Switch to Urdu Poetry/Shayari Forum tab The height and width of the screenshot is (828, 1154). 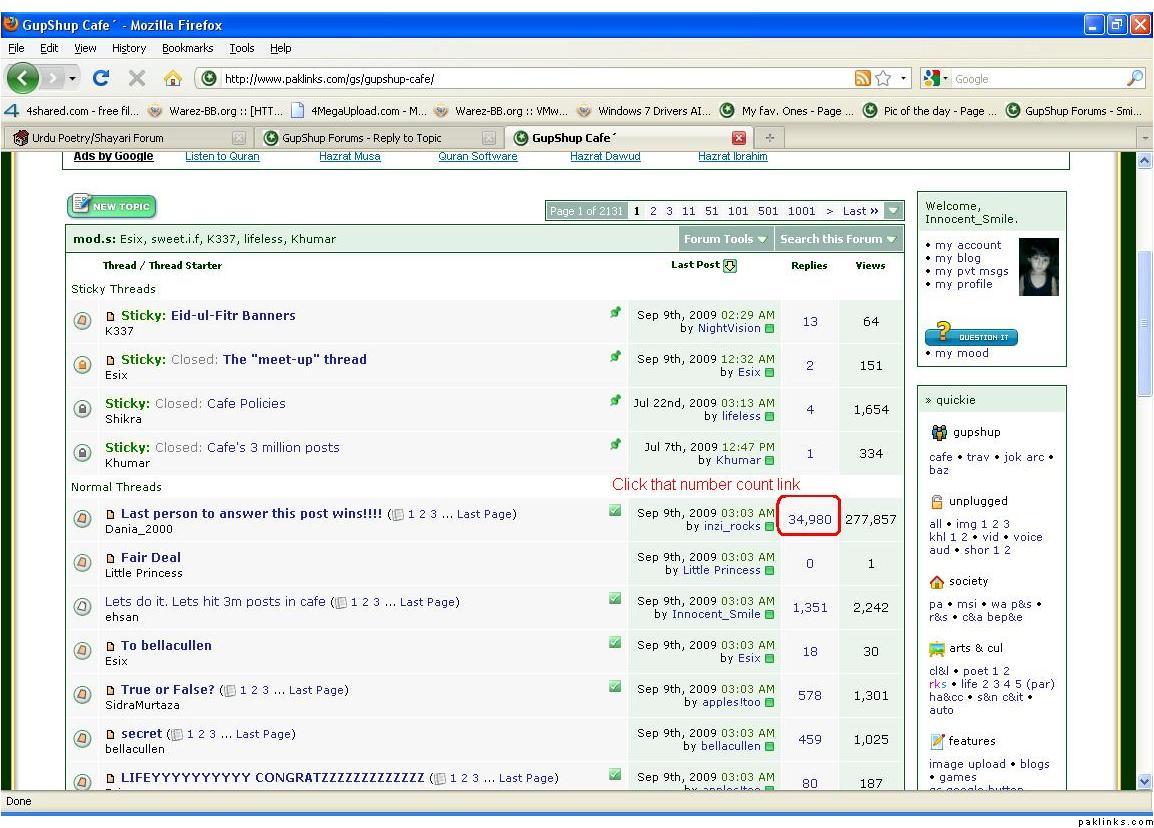(98, 138)
